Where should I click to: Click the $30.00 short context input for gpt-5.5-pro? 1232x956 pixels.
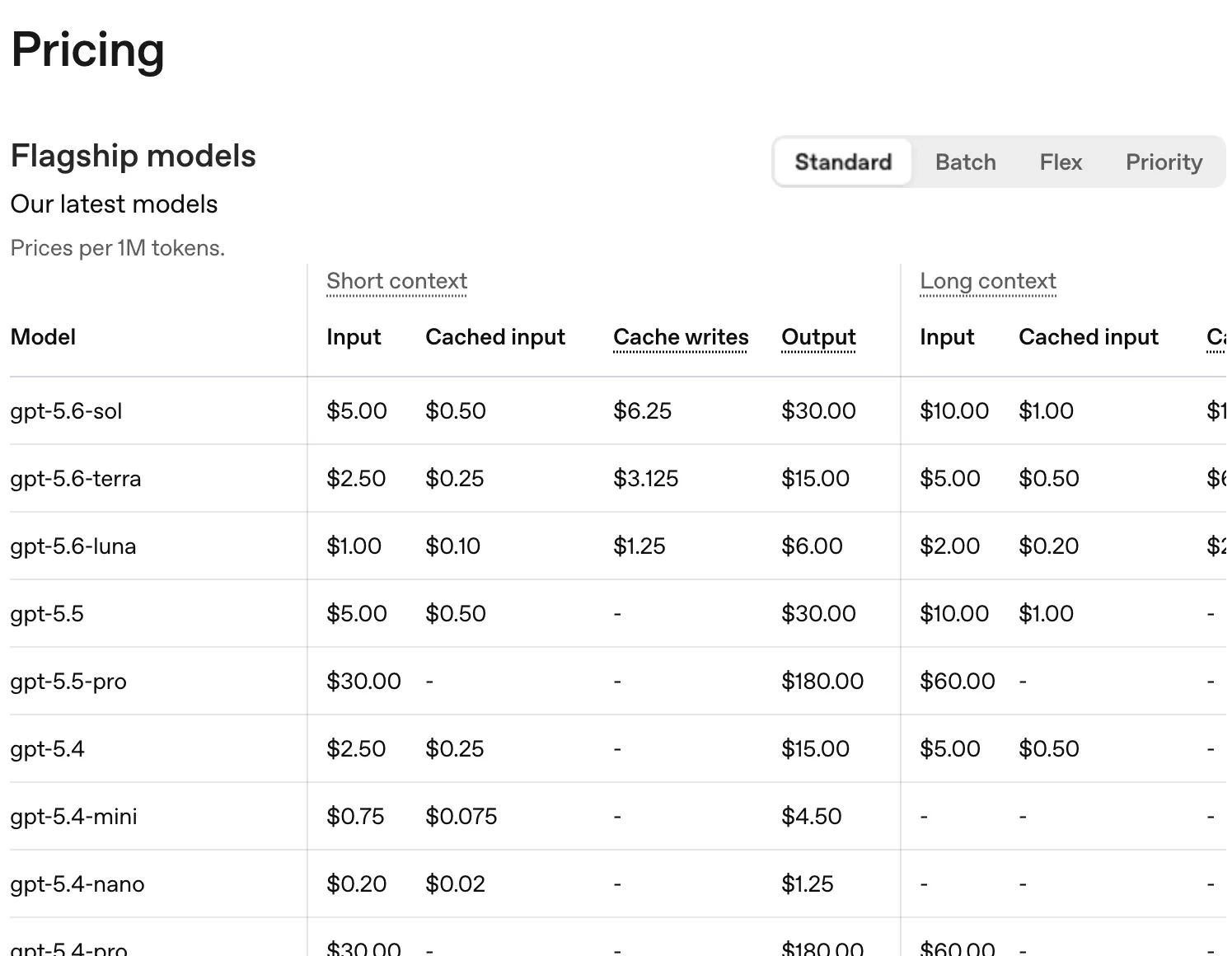coord(363,681)
